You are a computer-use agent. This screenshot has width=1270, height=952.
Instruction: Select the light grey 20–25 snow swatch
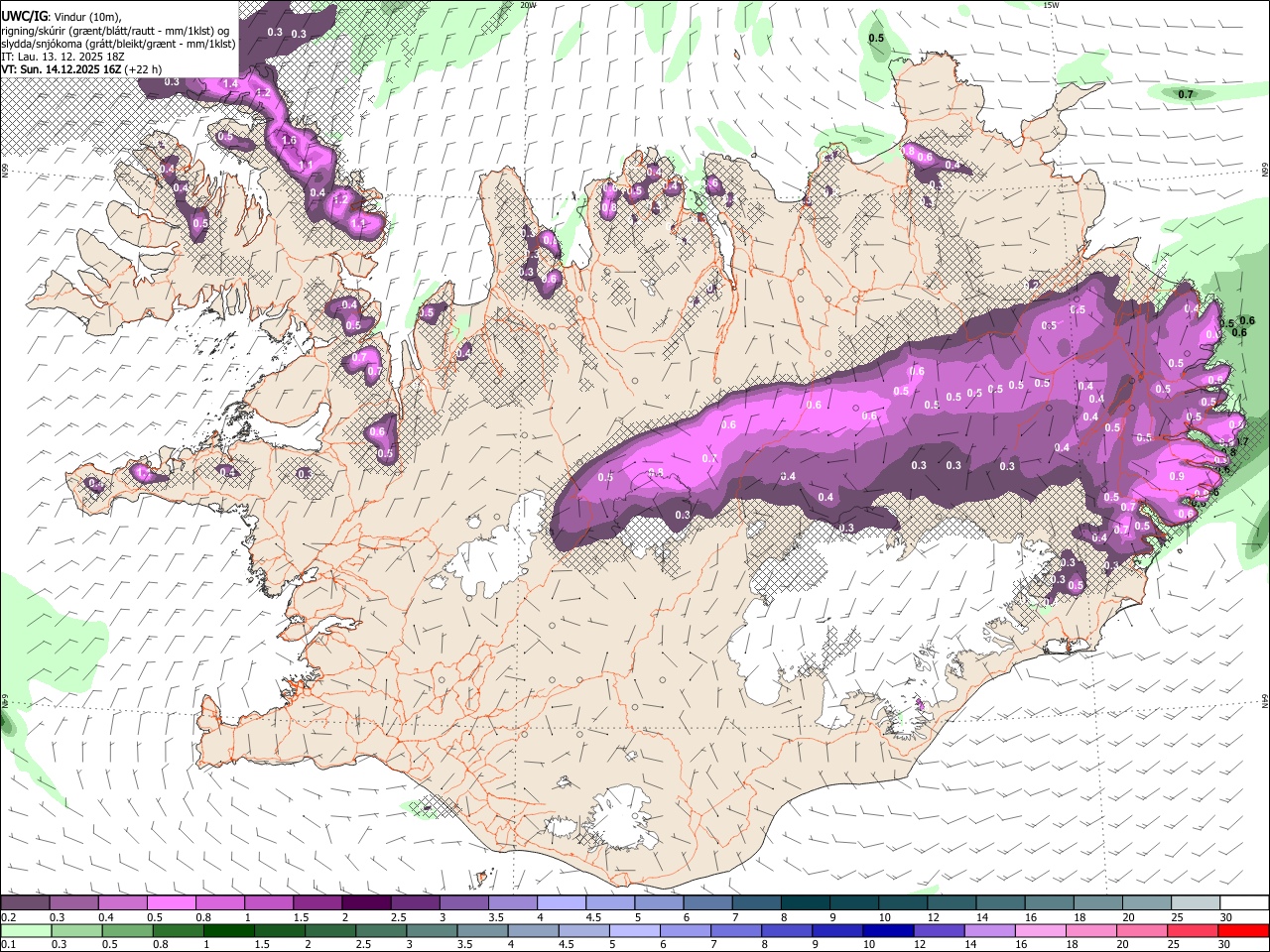tap(1147, 903)
